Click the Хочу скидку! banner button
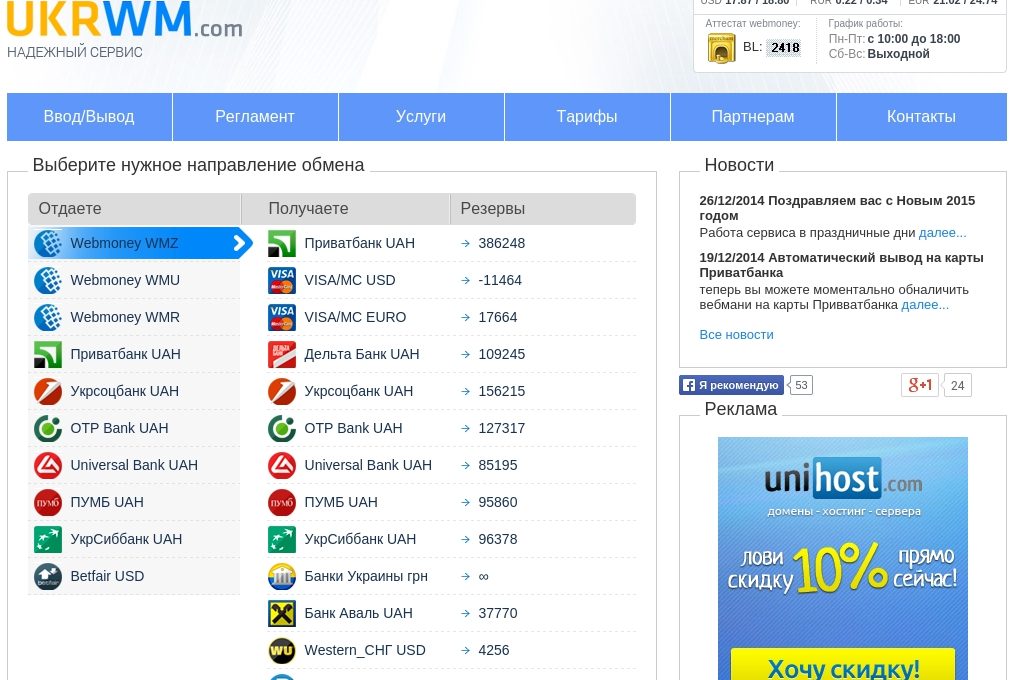 tap(843, 665)
